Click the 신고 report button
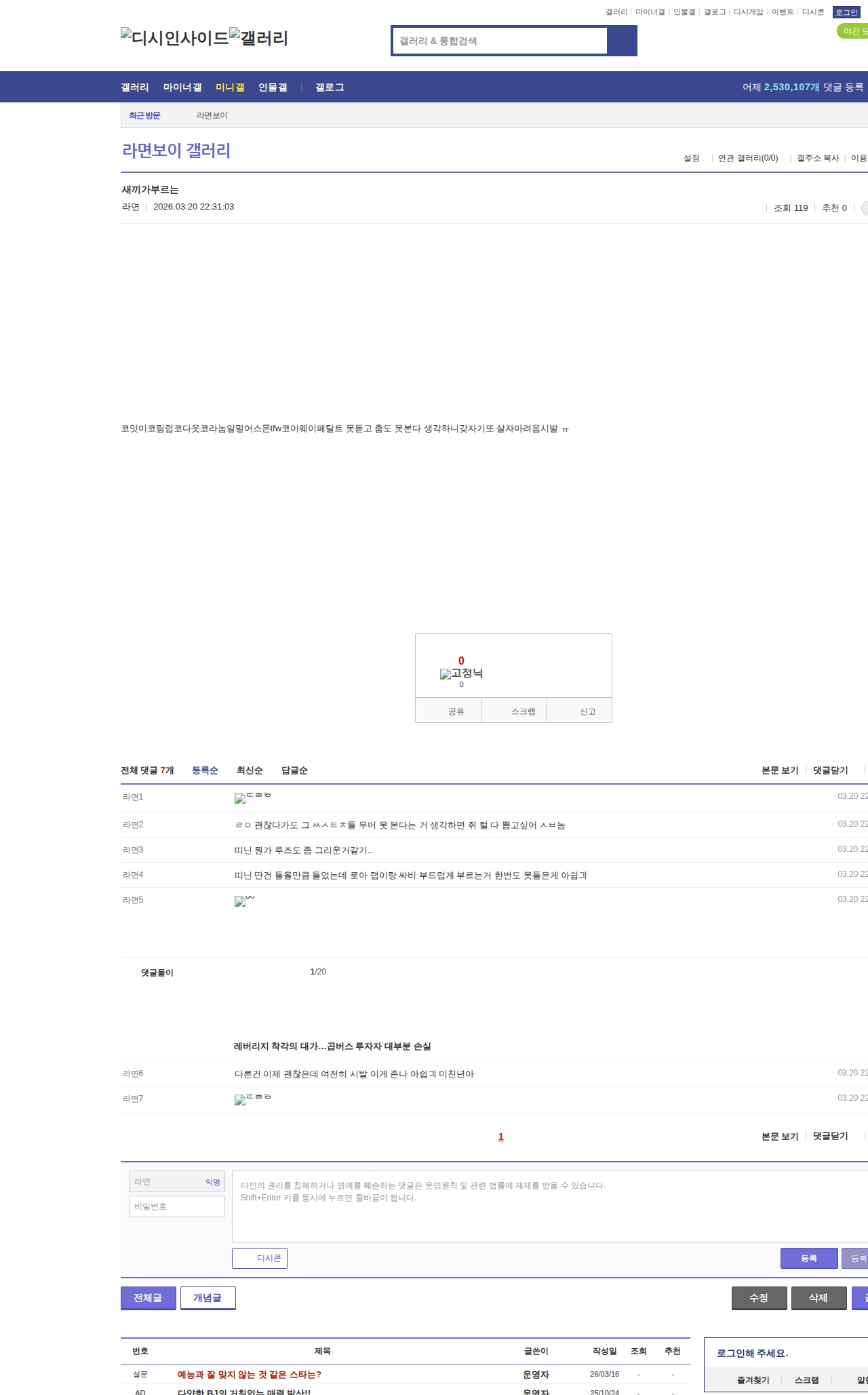 point(587,711)
